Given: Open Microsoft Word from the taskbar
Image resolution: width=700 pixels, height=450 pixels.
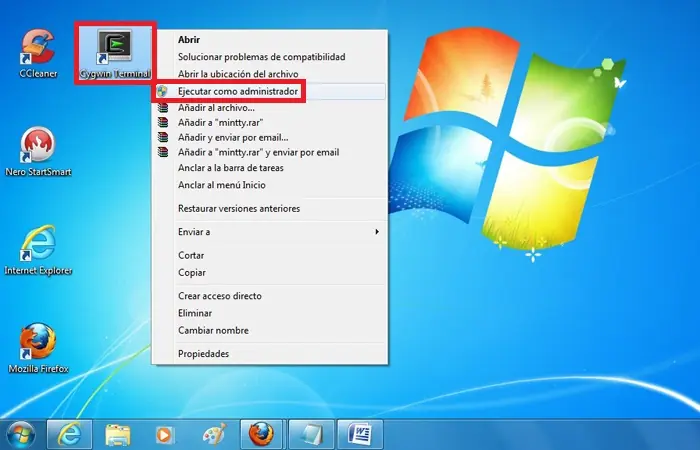Looking at the screenshot, I should click(360, 434).
